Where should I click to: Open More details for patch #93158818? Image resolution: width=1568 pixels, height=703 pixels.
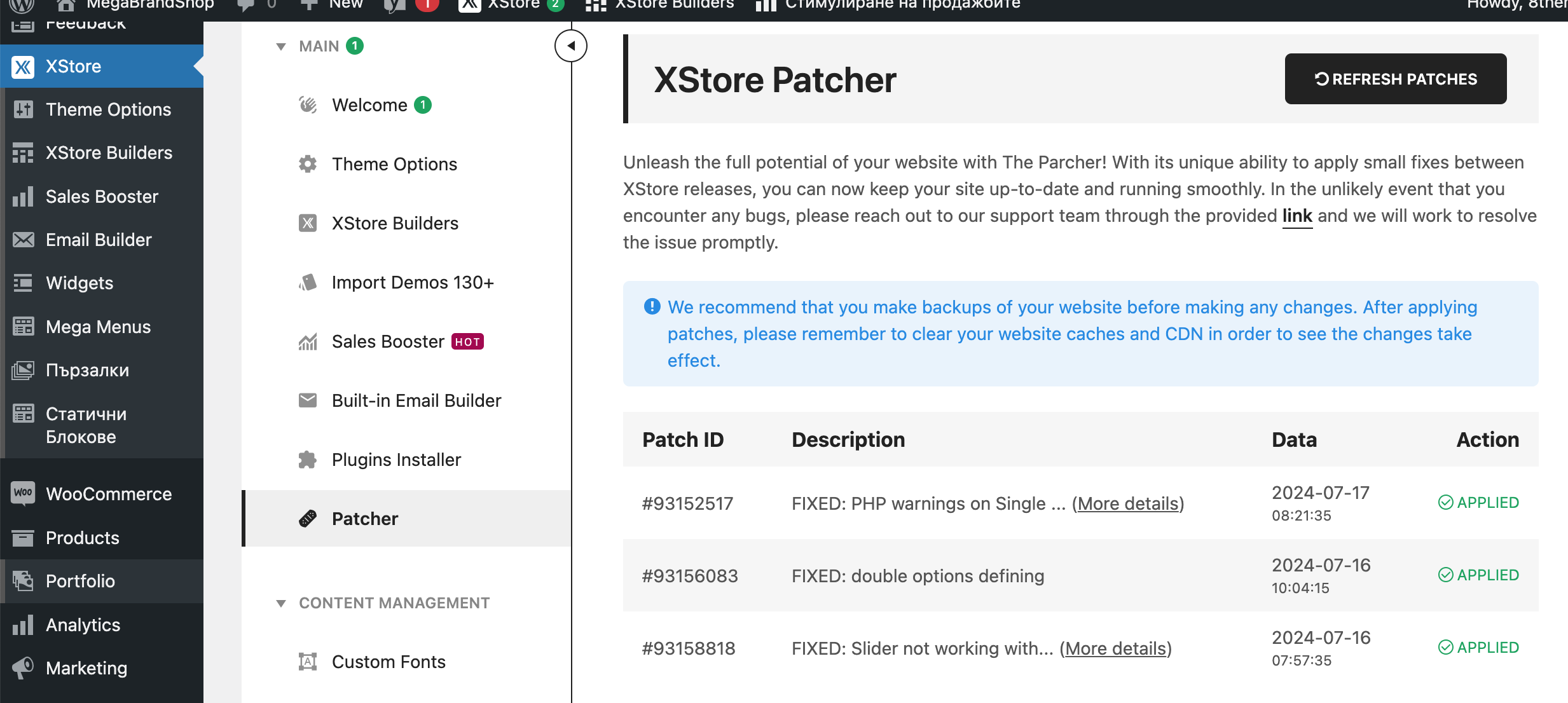tap(1115, 648)
